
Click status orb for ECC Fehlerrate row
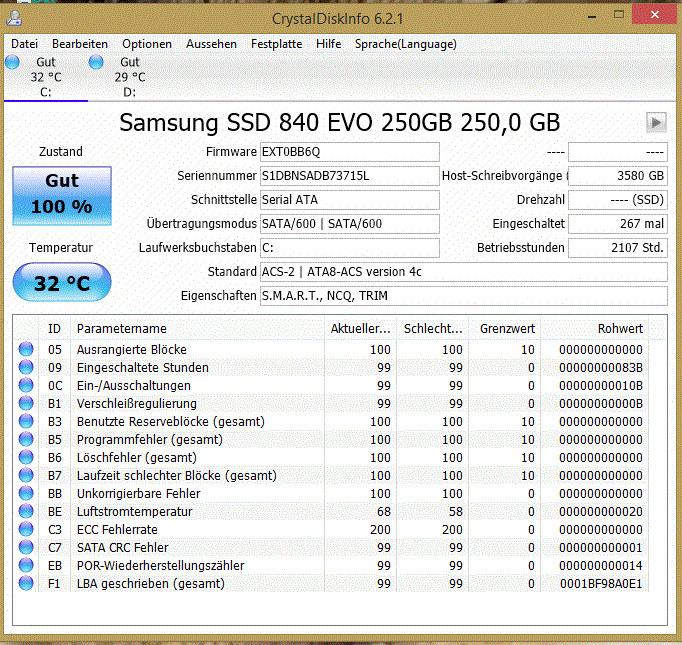click(x=26, y=529)
